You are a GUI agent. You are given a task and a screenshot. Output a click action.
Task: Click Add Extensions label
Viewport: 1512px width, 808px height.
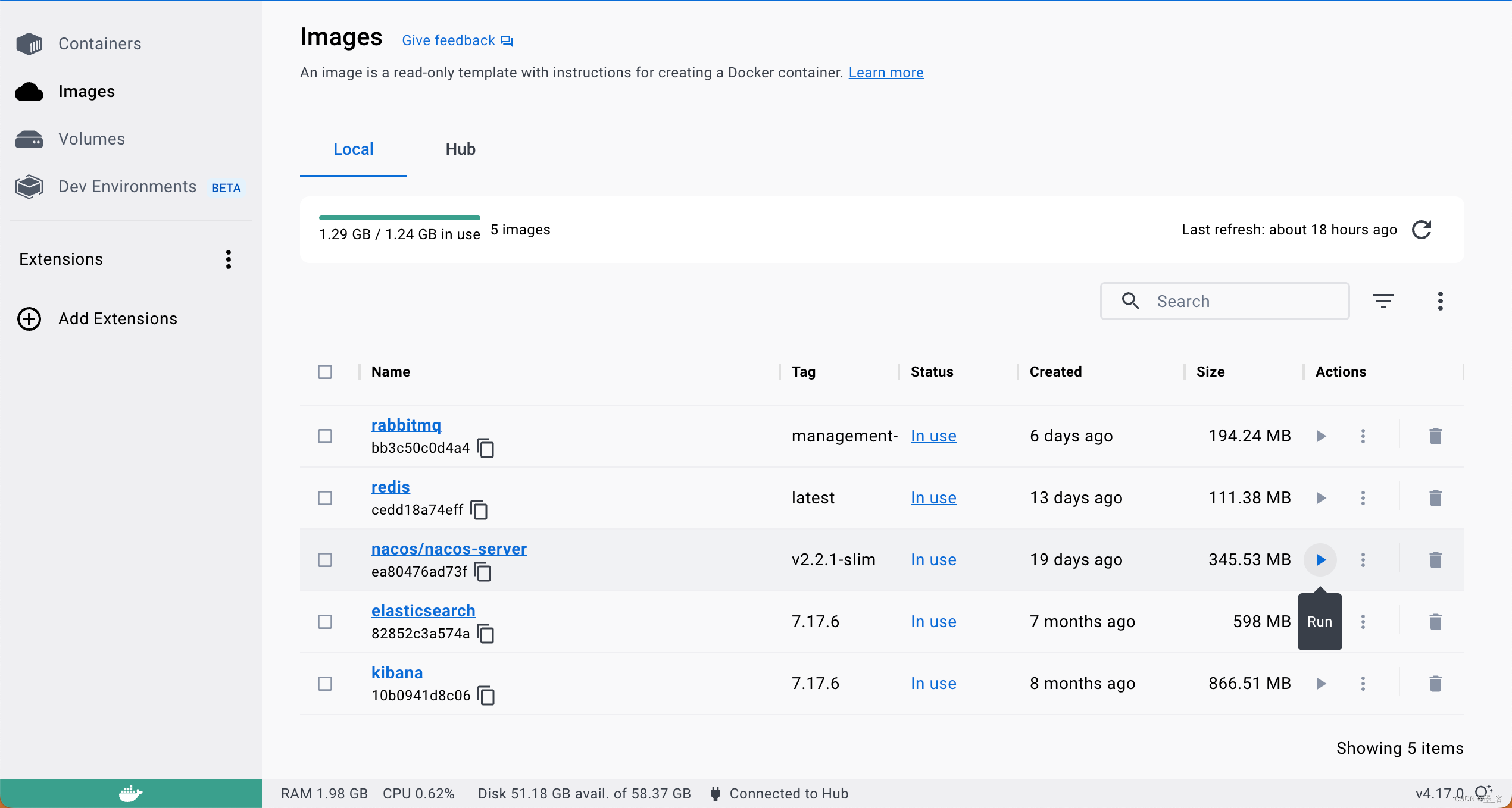click(118, 319)
